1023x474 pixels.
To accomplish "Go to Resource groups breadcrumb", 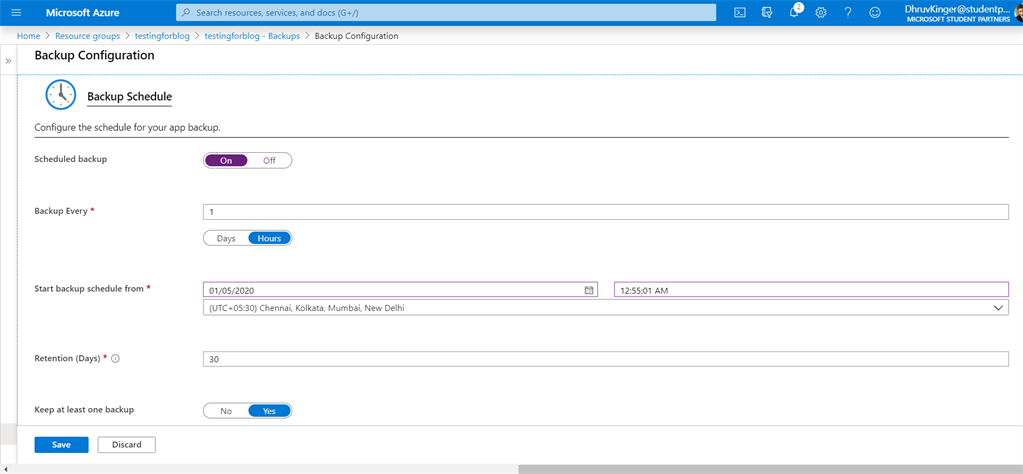I will [87, 36].
